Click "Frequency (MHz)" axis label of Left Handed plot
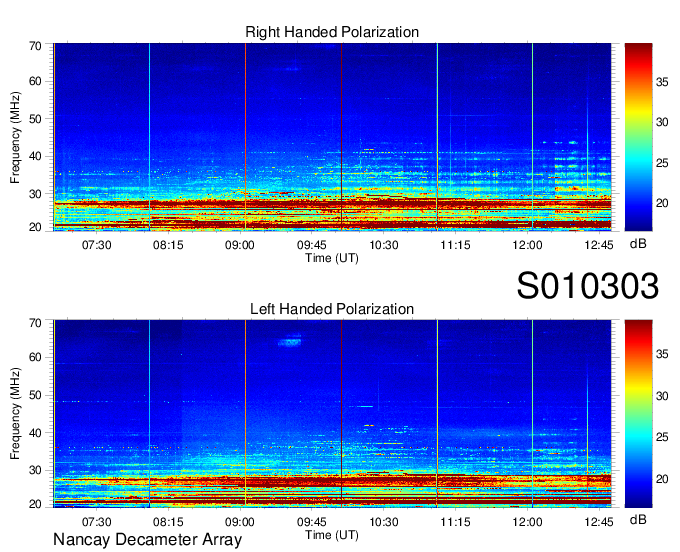The height and width of the screenshot is (552, 680). (x=15, y=414)
